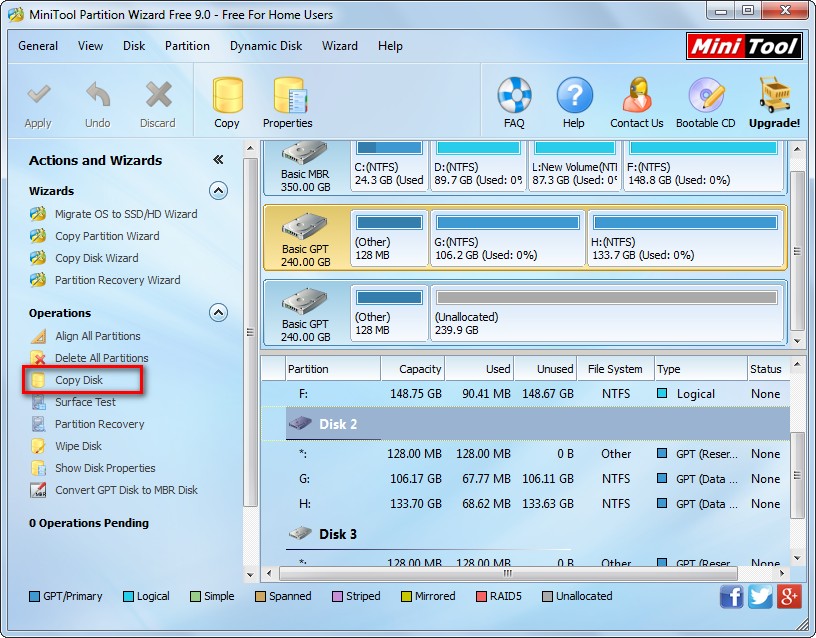Click the Twitter bird icon
Image resolution: width=816 pixels, height=638 pixels.
click(760, 596)
